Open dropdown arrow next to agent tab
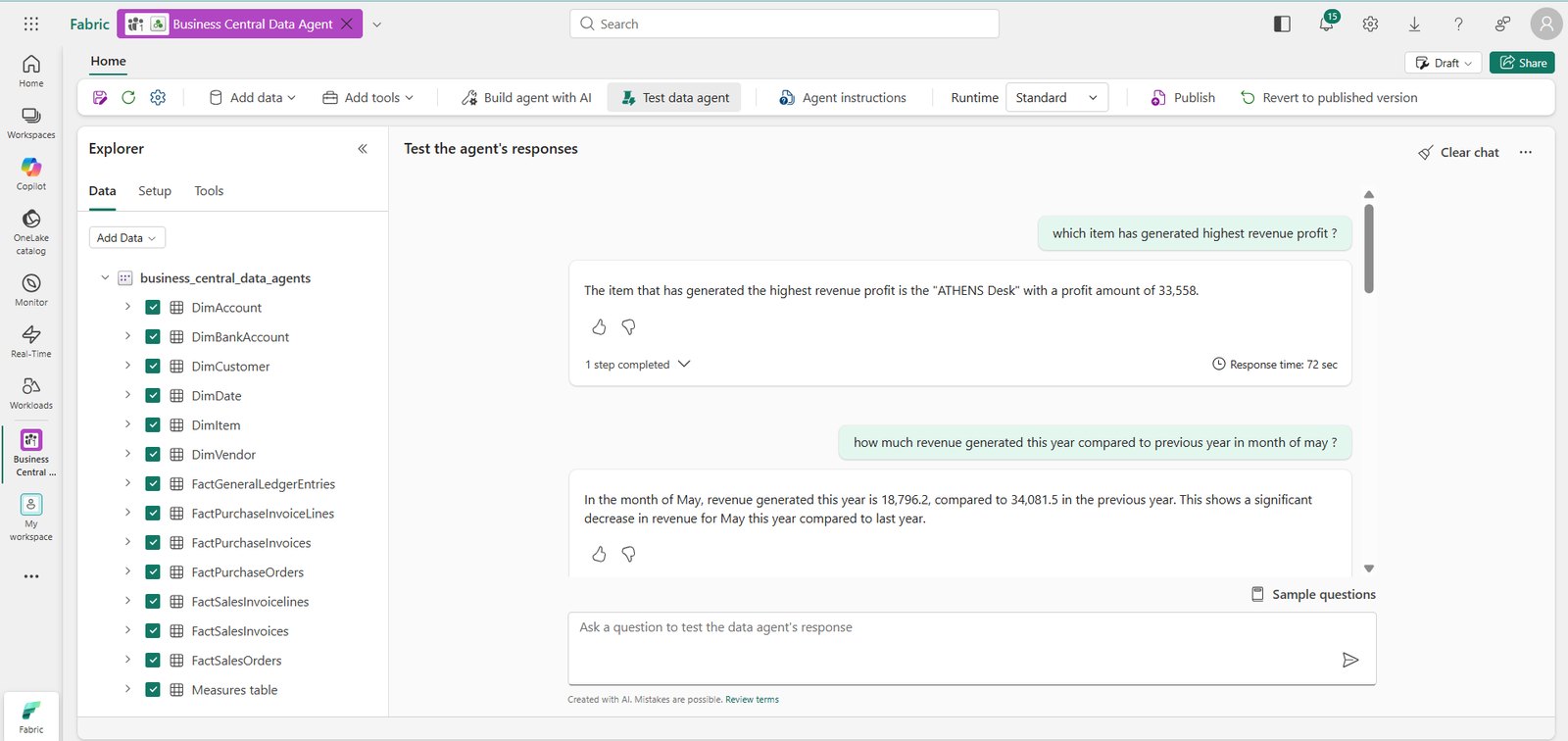The width and height of the screenshot is (1568, 741). pyautogui.click(x=376, y=24)
